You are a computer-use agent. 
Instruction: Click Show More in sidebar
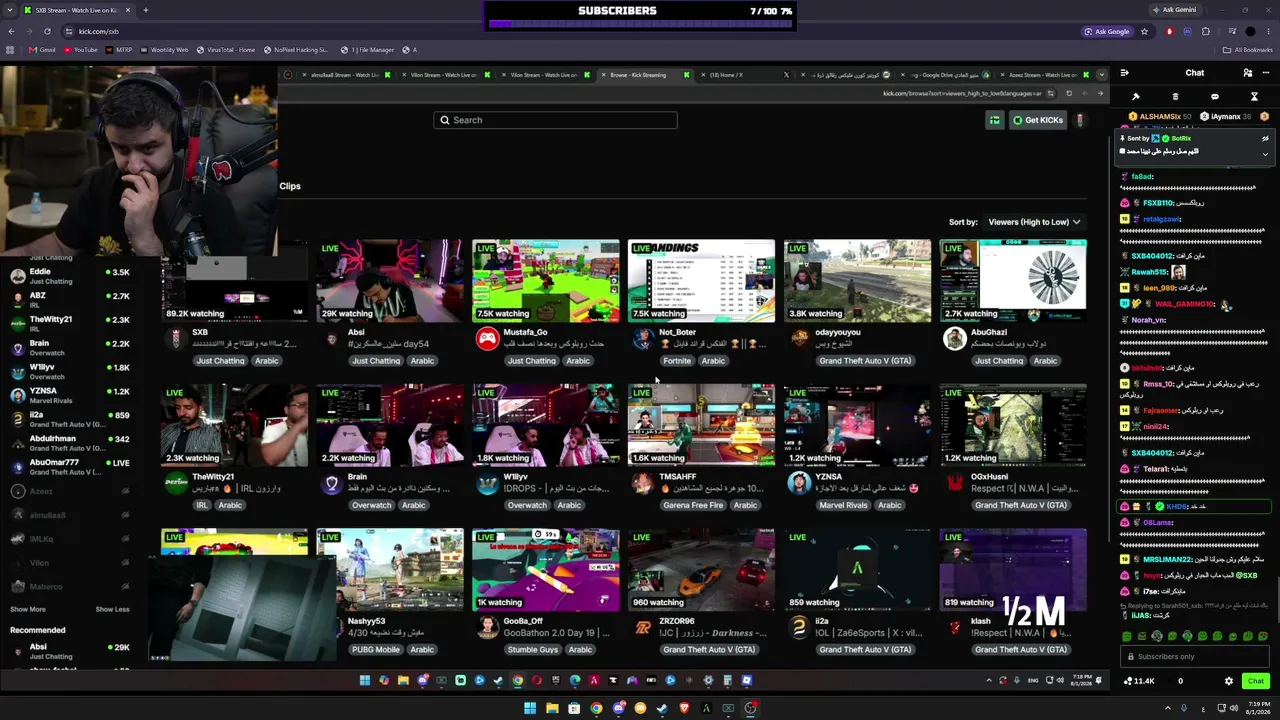[28, 609]
